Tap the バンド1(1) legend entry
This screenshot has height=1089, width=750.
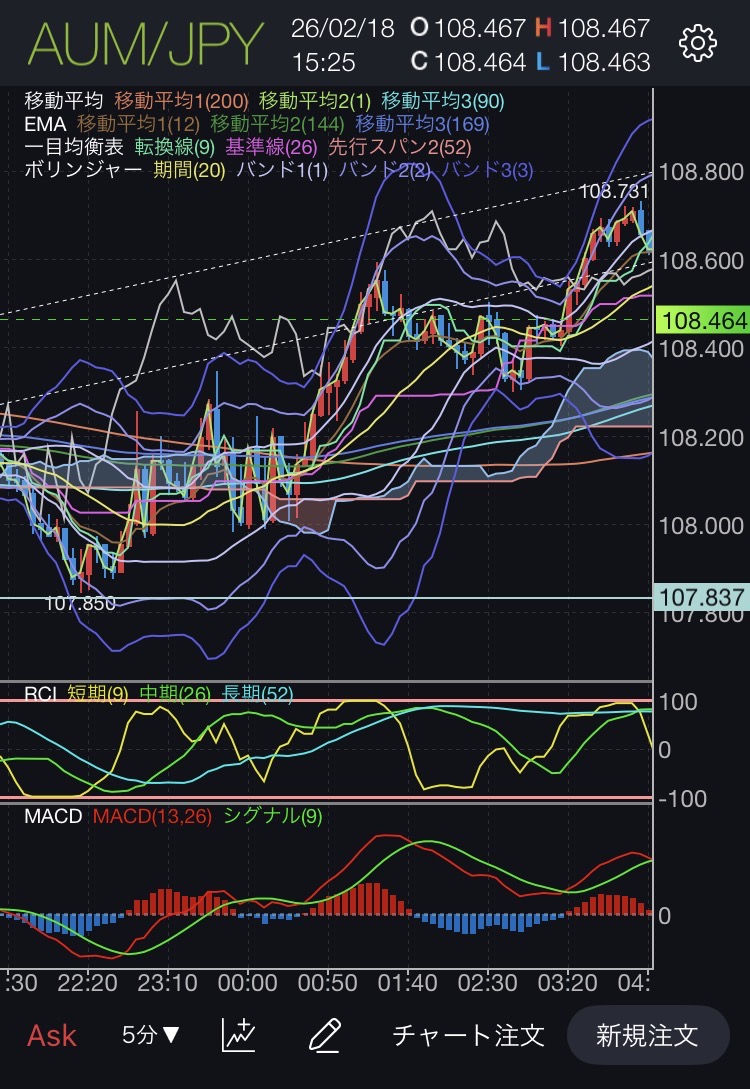tap(282, 170)
